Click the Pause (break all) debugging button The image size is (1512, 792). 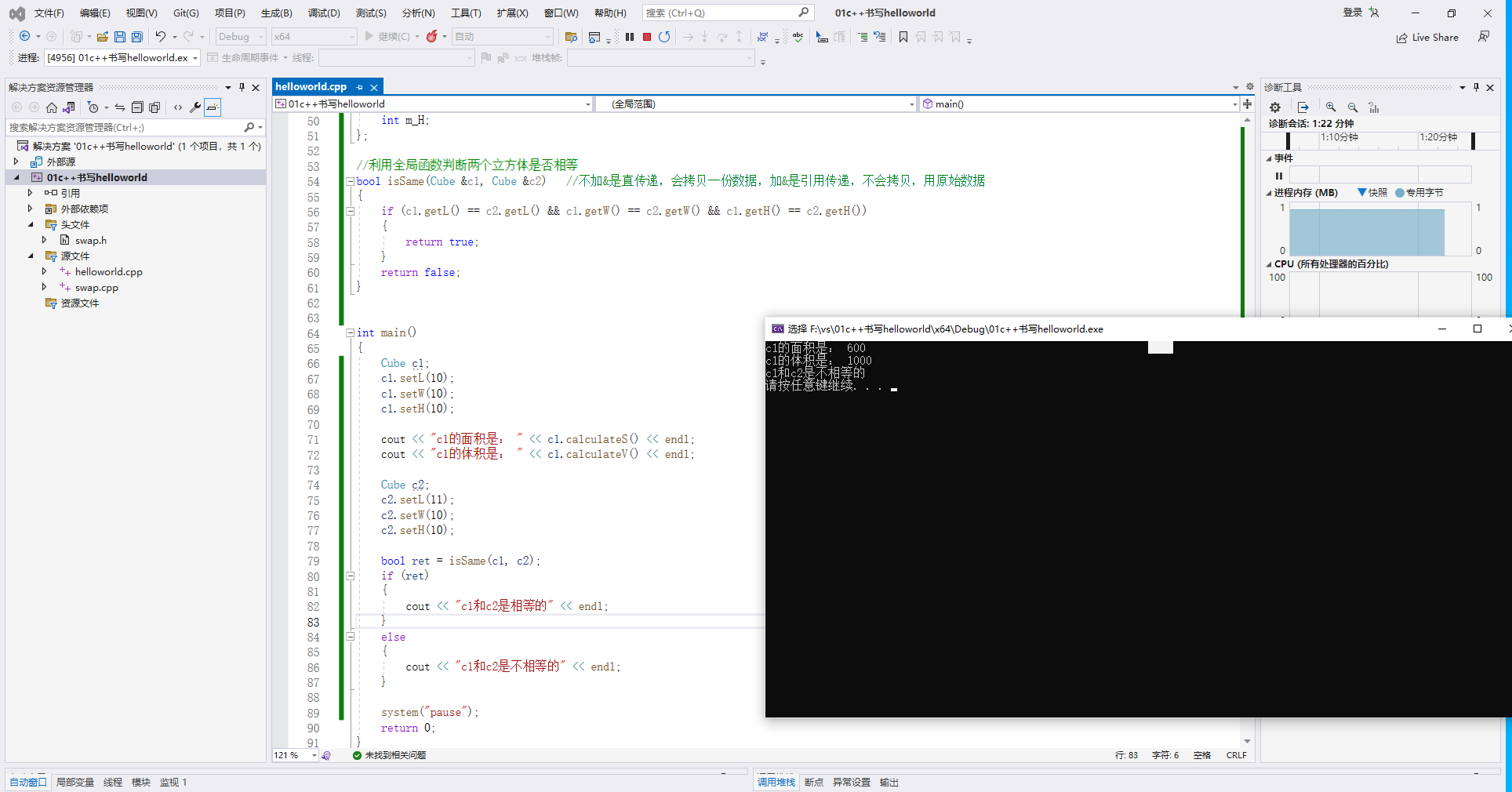tap(630, 37)
